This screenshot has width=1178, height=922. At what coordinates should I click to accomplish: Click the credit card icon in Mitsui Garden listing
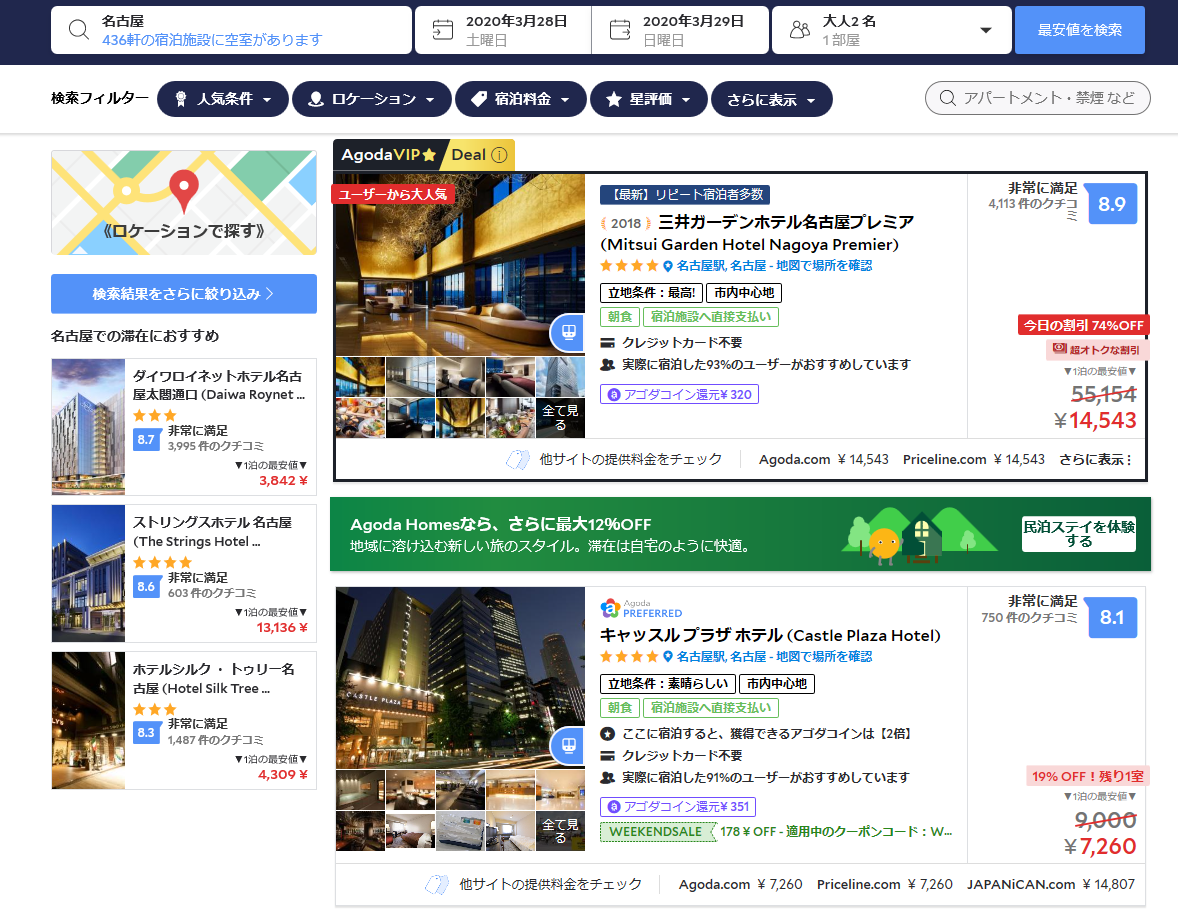(x=608, y=343)
